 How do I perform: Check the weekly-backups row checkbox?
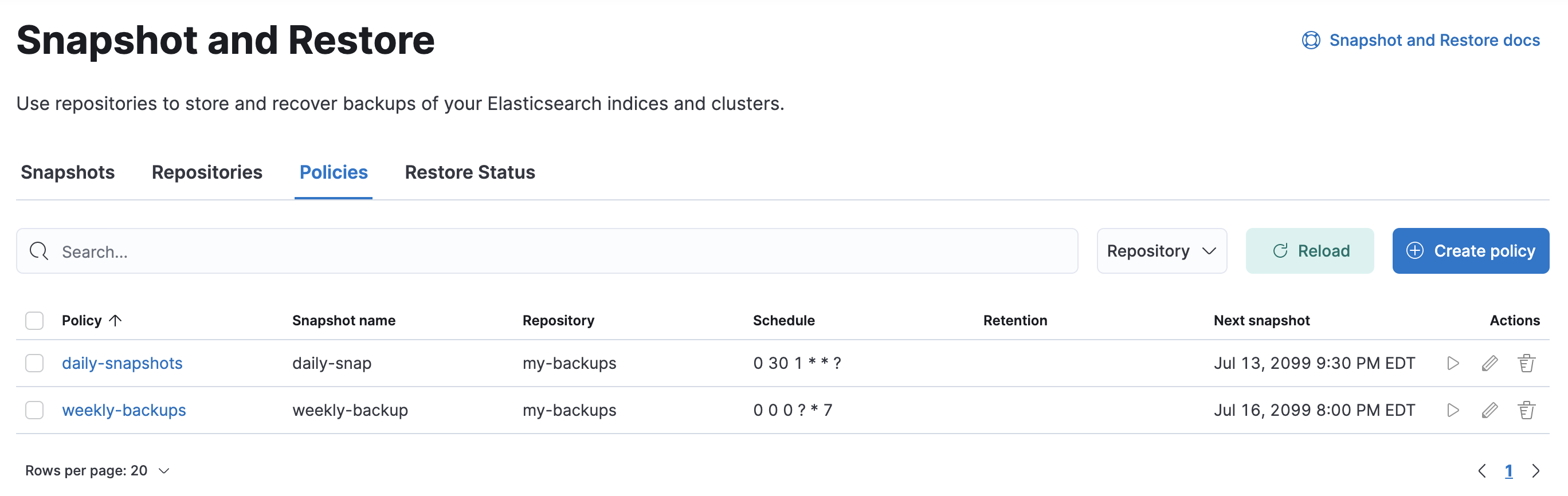coord(35,410)
